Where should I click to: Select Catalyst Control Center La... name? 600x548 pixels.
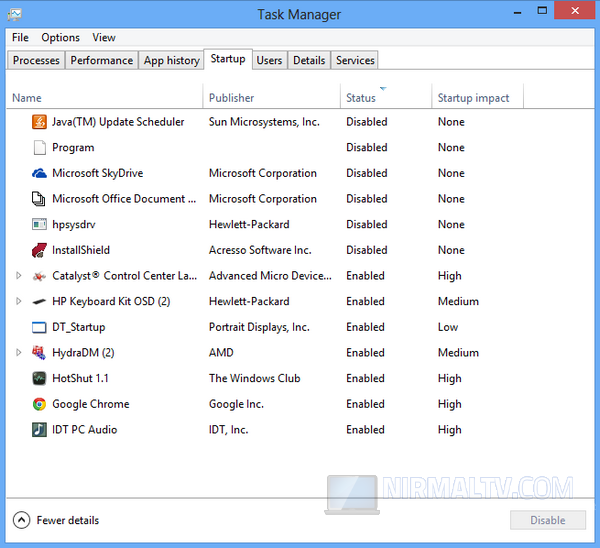(x=125, y=276)
